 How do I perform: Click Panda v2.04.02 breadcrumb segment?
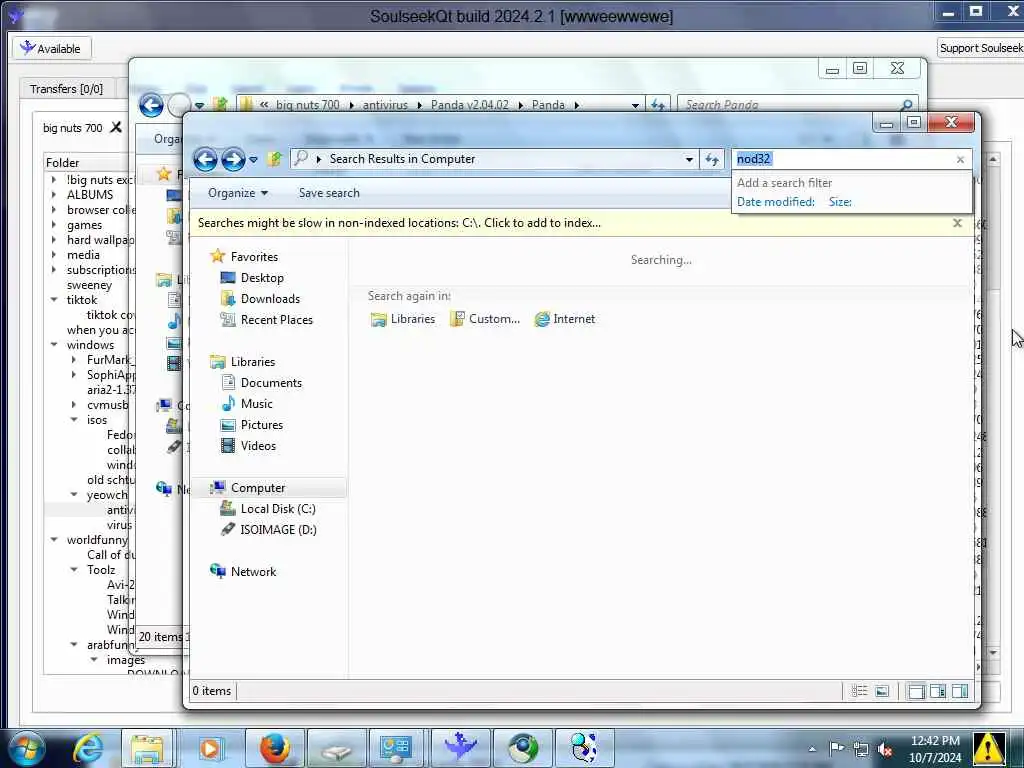(469, 104)
